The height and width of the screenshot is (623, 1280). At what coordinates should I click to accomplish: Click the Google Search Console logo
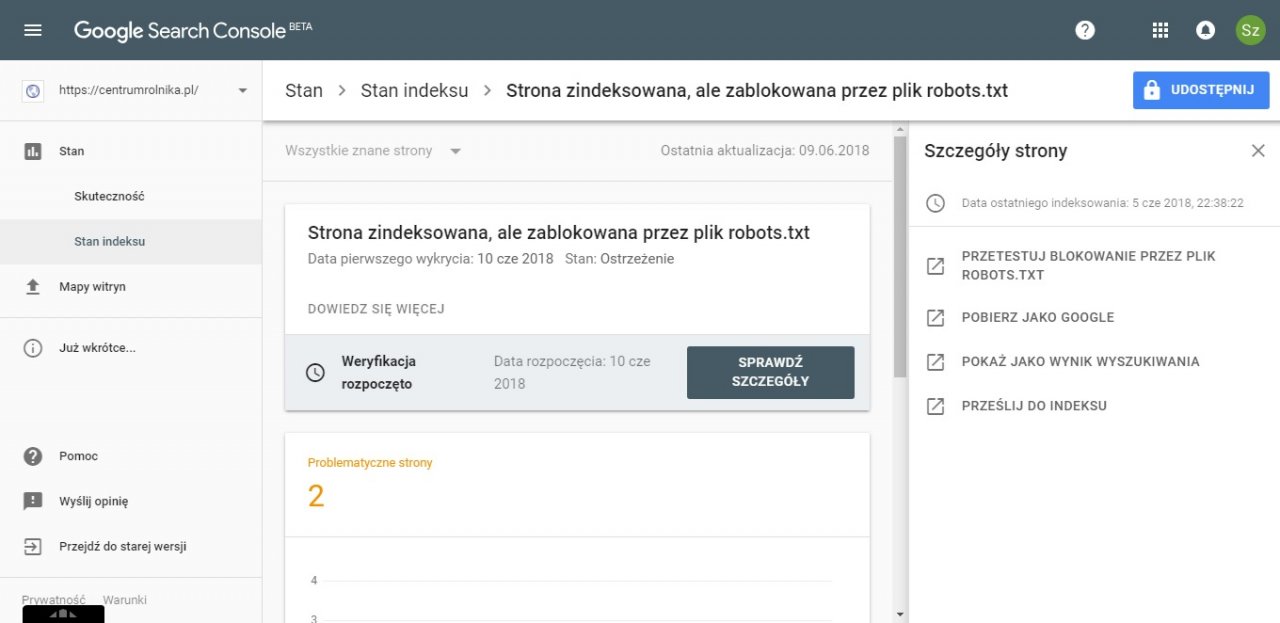point(193,31)
